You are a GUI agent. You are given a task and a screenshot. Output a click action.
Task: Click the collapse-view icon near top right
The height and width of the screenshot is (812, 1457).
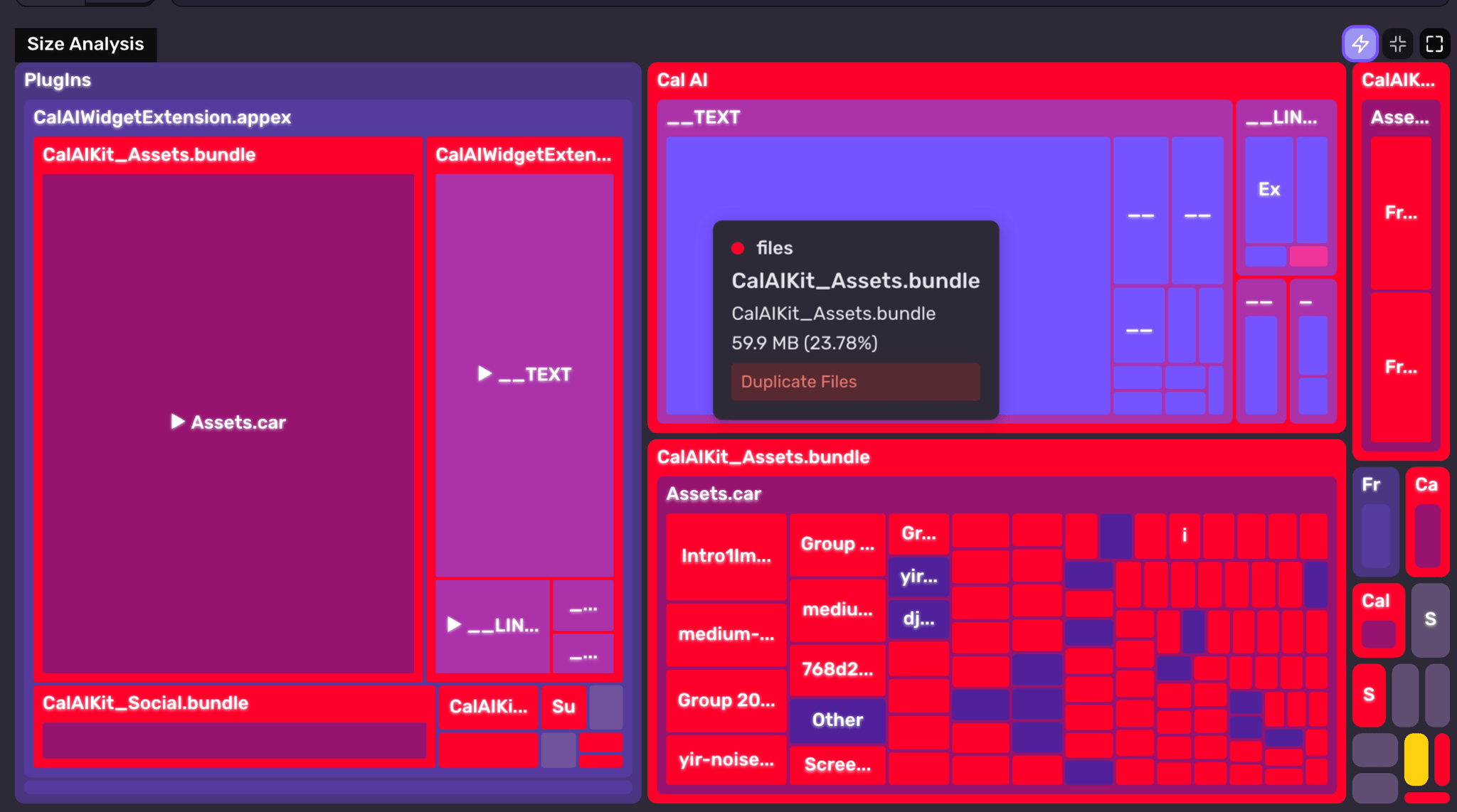[1398, 43]
